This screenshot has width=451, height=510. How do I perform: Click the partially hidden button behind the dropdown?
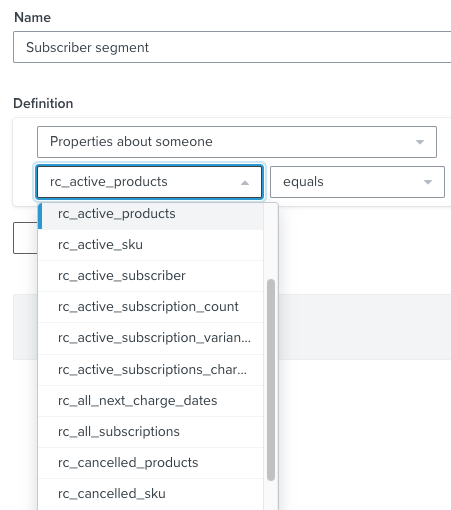(x=25, y=238)
